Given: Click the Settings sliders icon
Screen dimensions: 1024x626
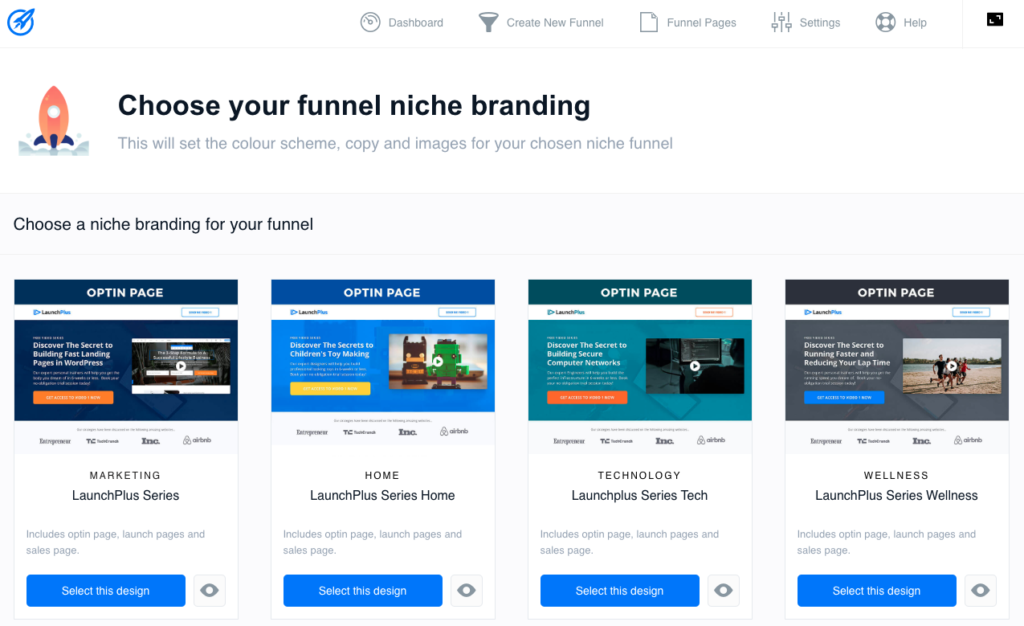Looking at the screenshot, I should [781, 22].
